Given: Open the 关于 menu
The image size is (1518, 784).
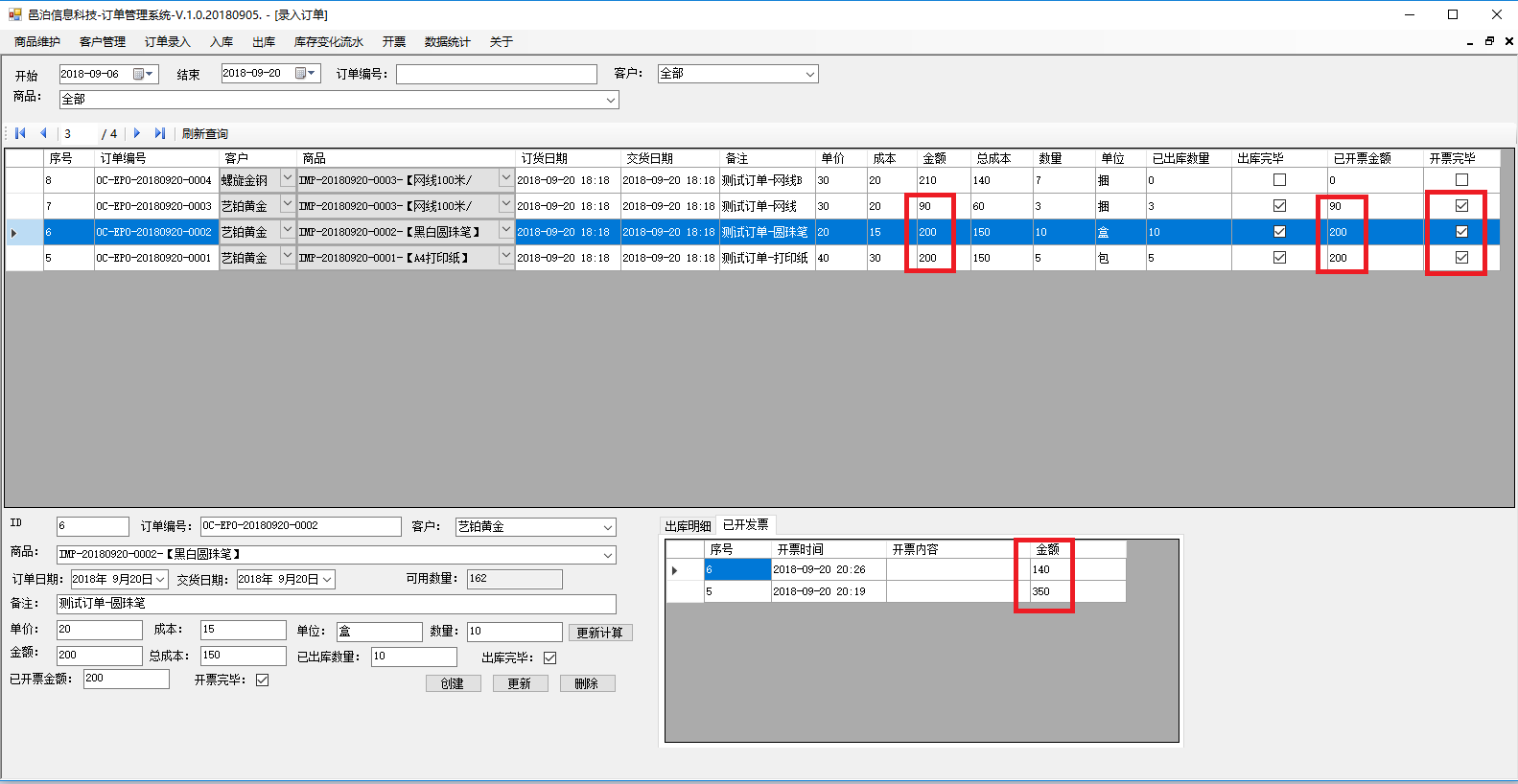Looking at the screenshot, I should (502, 42).
